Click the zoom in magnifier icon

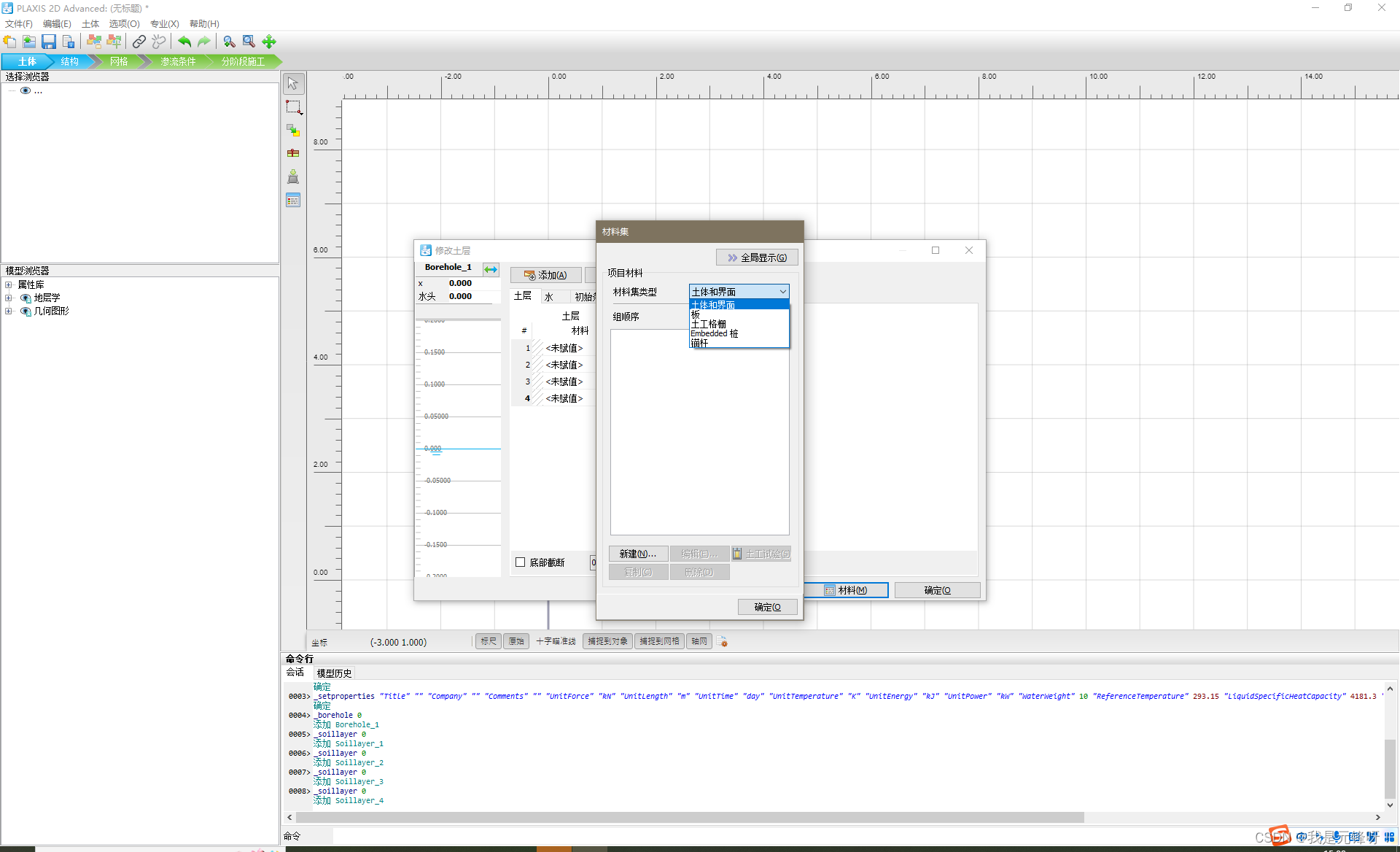[229, 42]
